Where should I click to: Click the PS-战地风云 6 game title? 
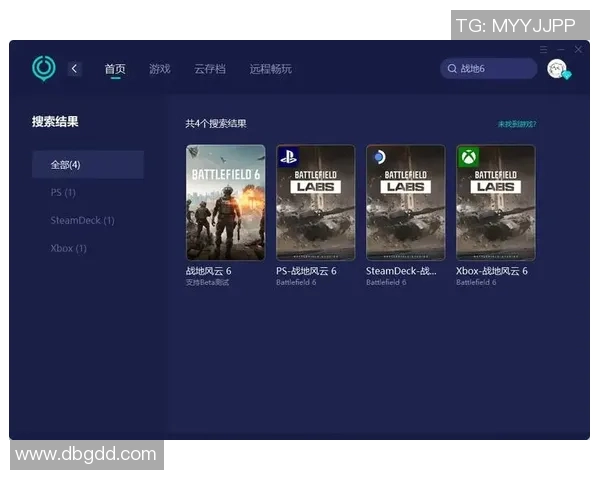(x=306, y=271)
